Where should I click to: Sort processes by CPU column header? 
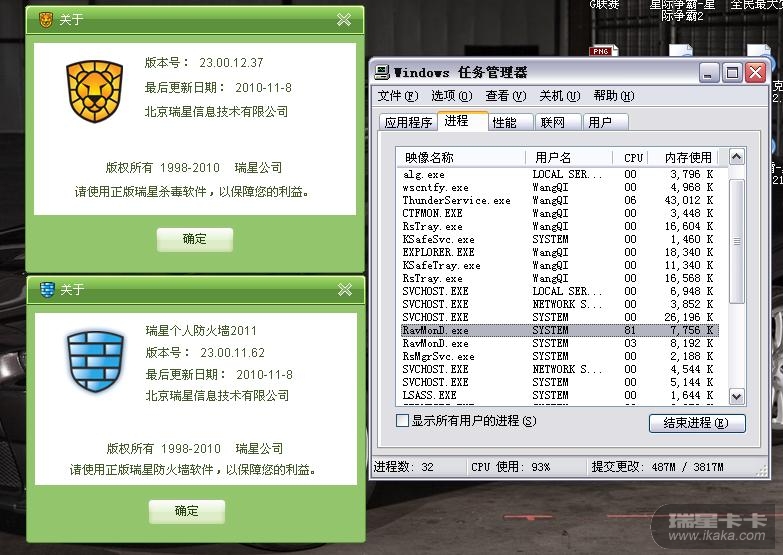coord(631,158)
